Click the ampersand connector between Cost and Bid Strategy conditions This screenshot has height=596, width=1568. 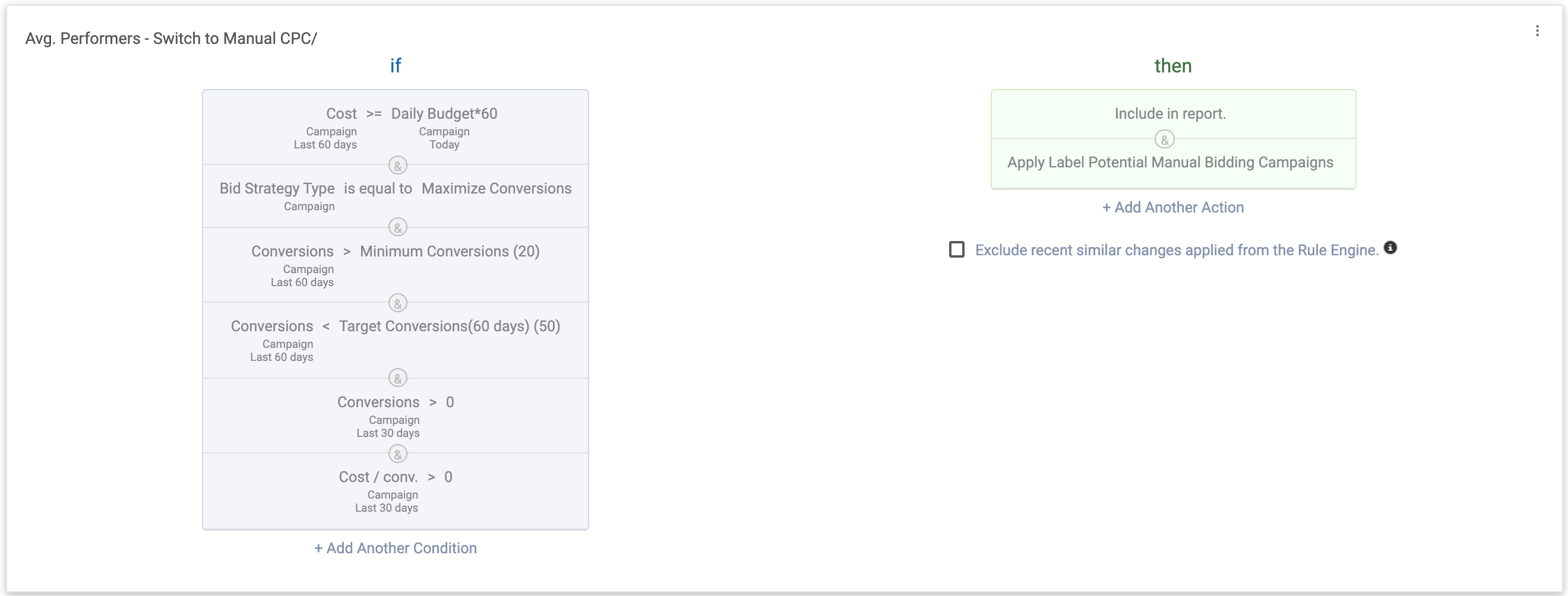[397, 166]
